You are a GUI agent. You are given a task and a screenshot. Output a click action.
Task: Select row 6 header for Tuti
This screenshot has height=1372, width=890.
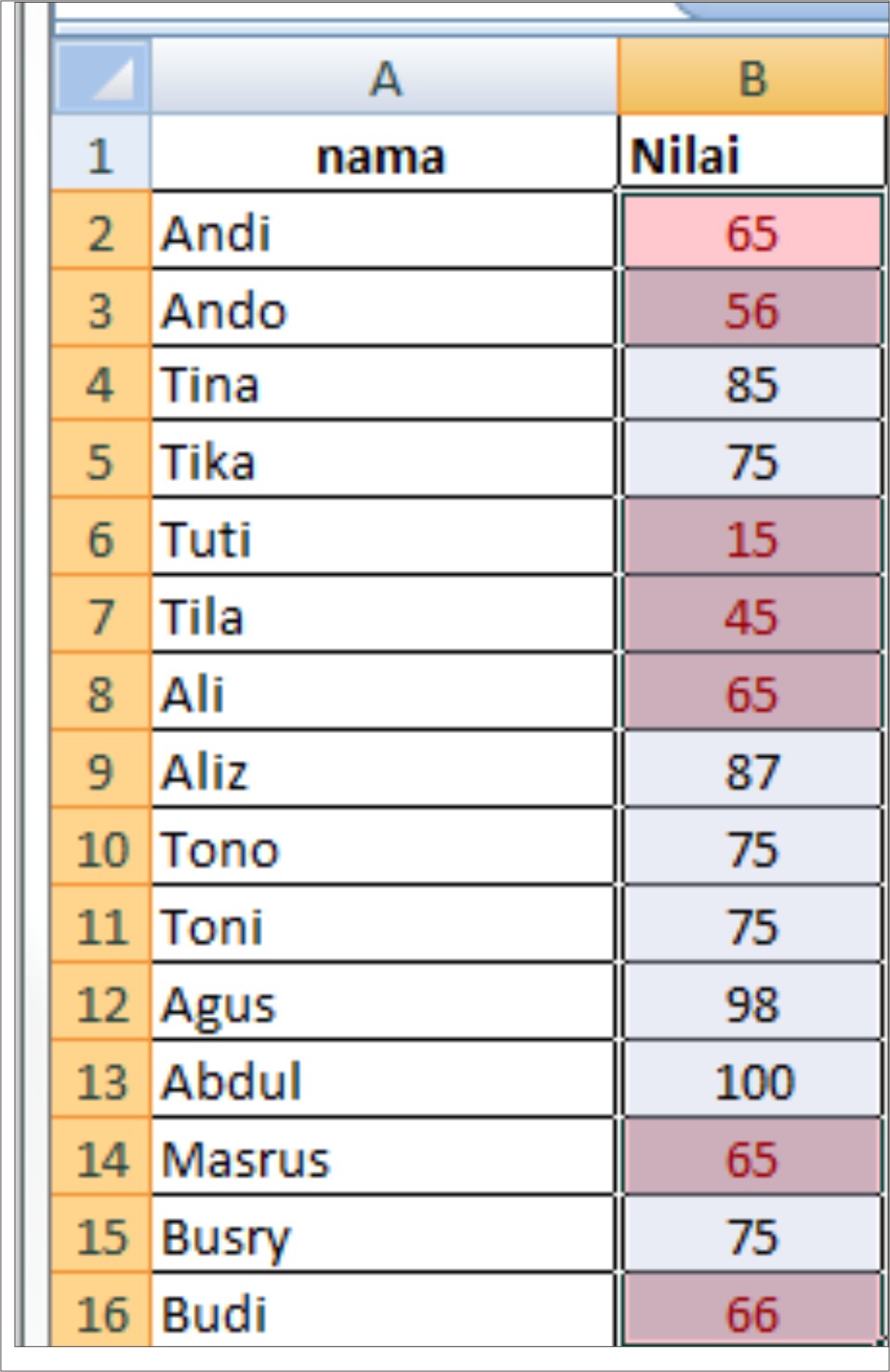102,539
